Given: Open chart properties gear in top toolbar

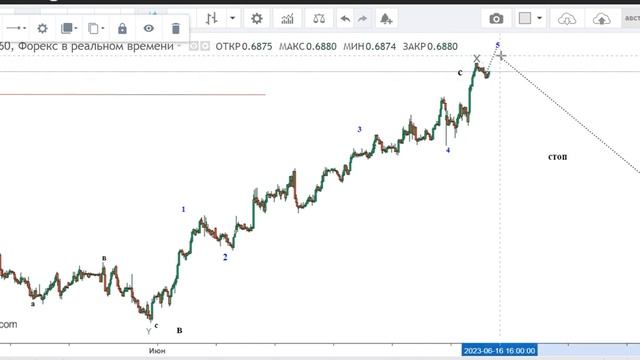Looking at the screenshot, I should click(x=257, y=18).
